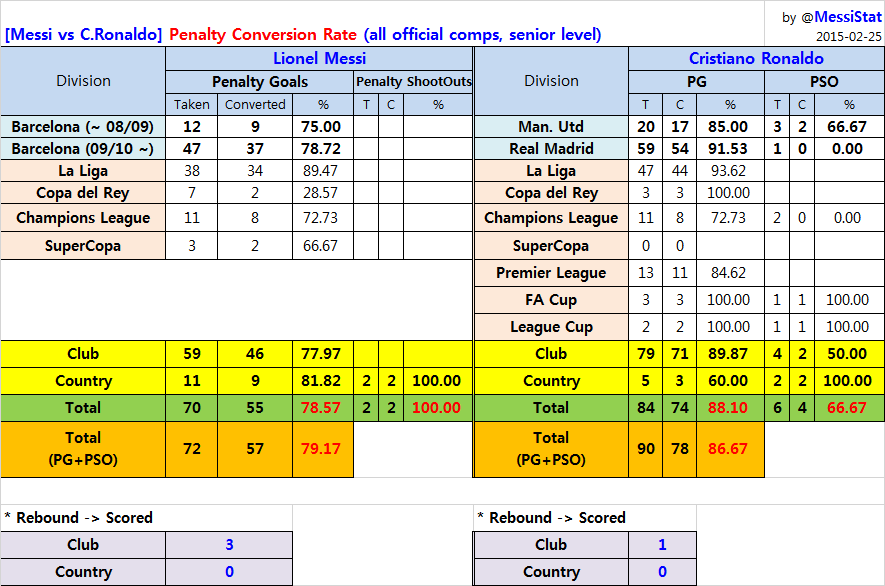Click Messi's Club rebound value '3'

229,545
